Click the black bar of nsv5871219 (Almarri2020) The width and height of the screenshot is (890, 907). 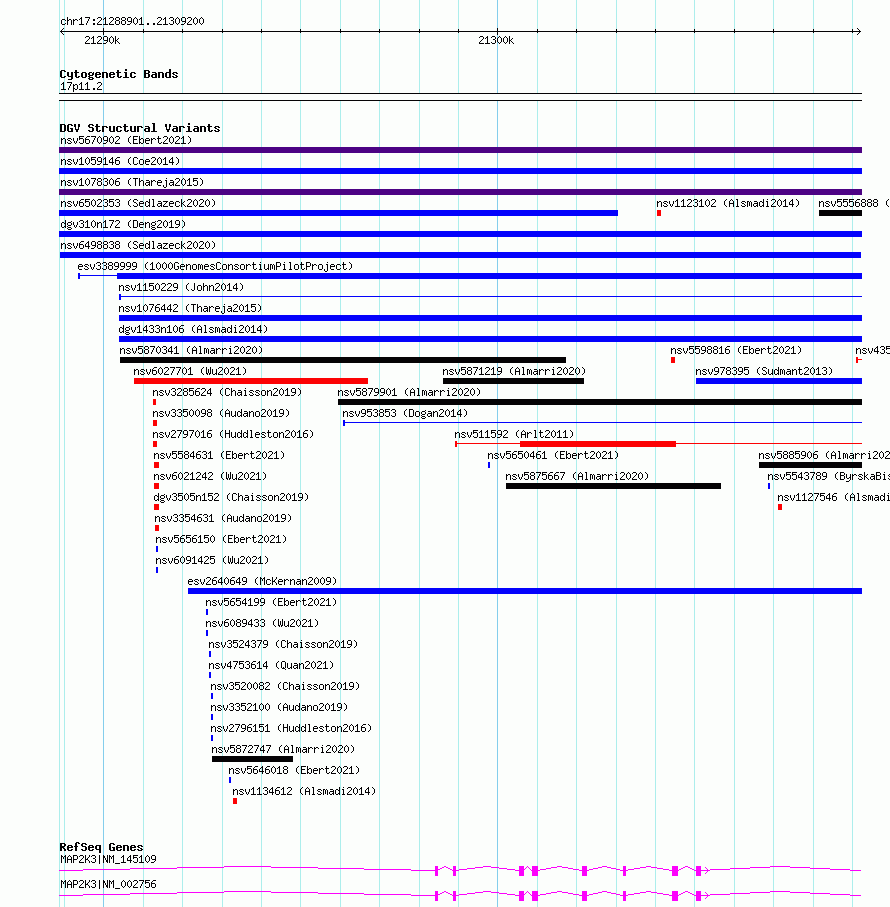tap(514, 381)
